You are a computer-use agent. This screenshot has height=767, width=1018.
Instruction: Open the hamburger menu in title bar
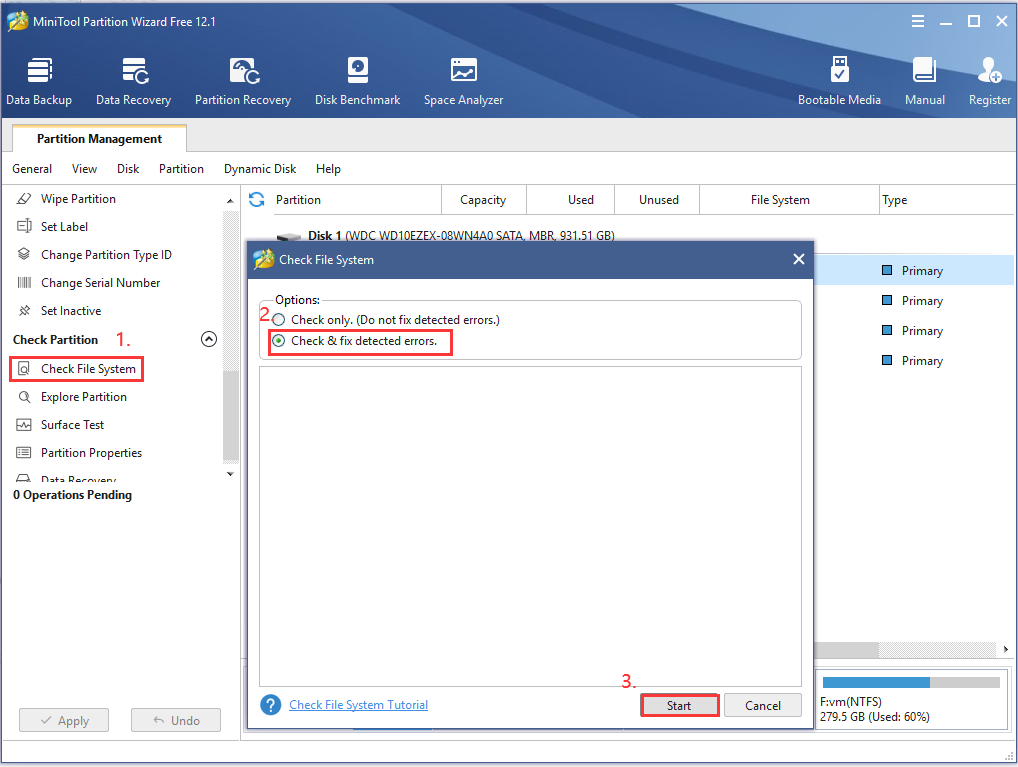[x=917, y=21]
